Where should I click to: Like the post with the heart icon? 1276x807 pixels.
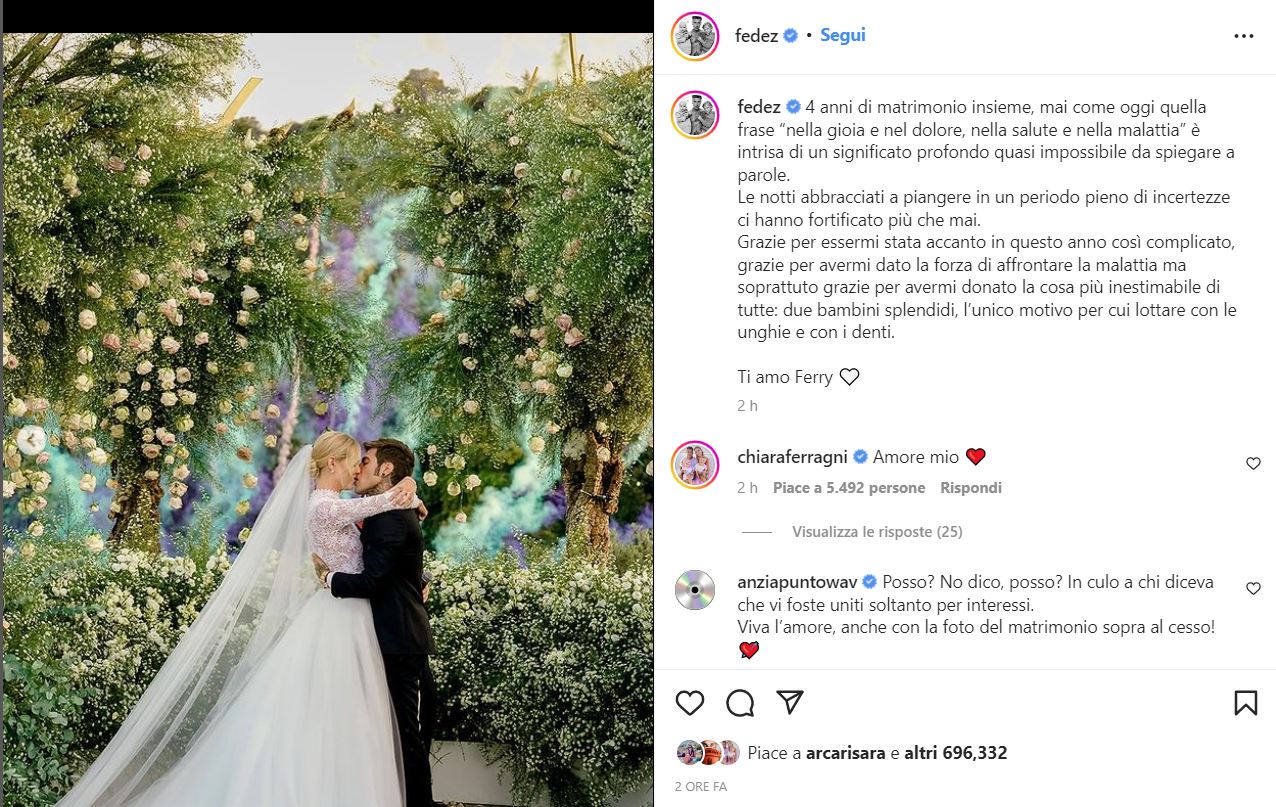coord(690,703)
